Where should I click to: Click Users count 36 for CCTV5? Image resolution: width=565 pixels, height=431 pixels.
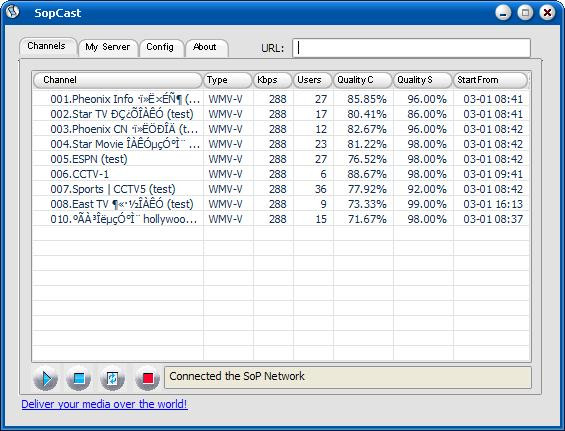tap(321, 189)
